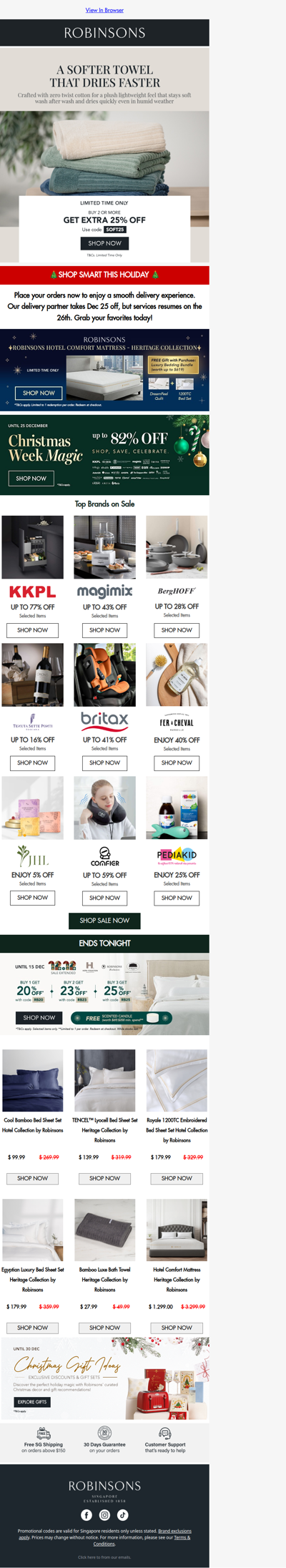Click Shop Now under Pediakid
Viewport: 286px width, 1568px height.
(x=177, y=898)
